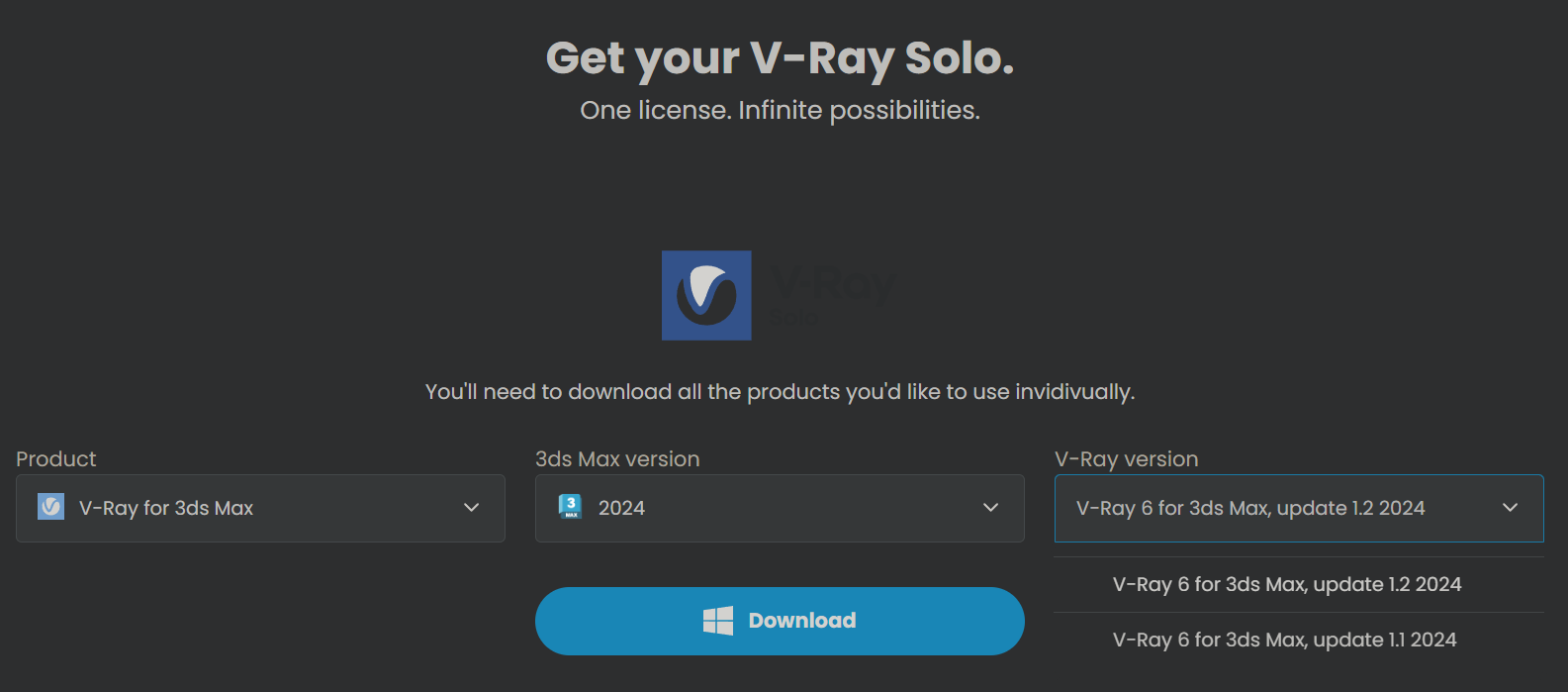Click the 'You'll need to download all the products' note
This screenshot has height=692, width=1568.
point(780,392)
